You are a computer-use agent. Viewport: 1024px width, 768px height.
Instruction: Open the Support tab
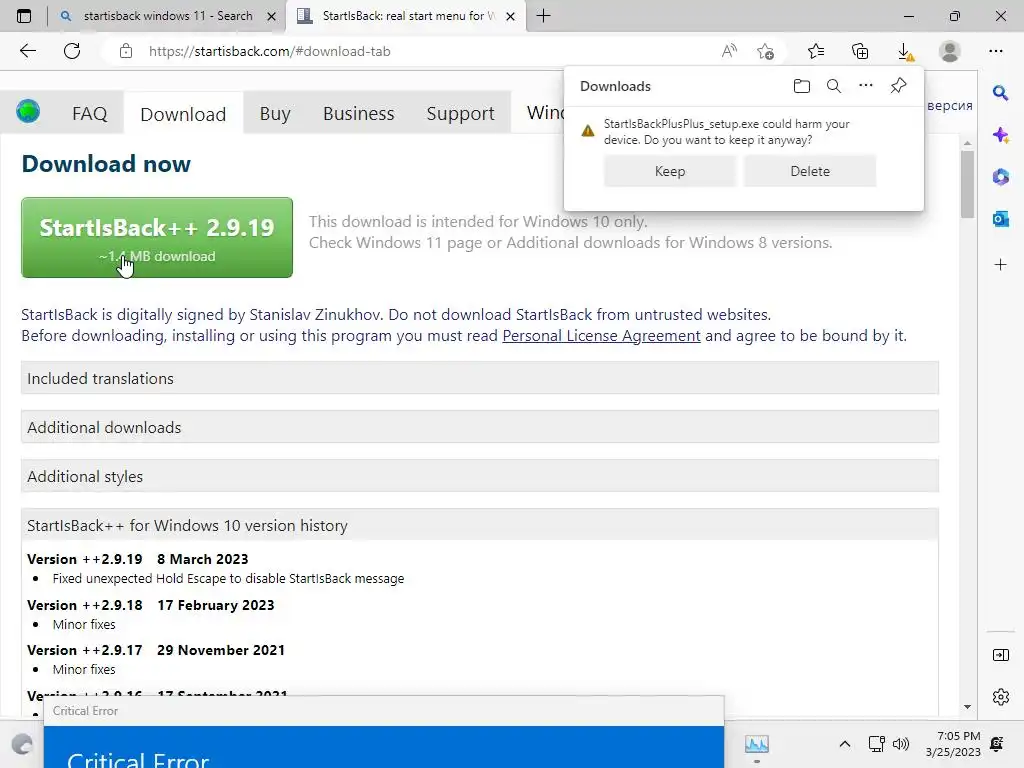(460, 114)
